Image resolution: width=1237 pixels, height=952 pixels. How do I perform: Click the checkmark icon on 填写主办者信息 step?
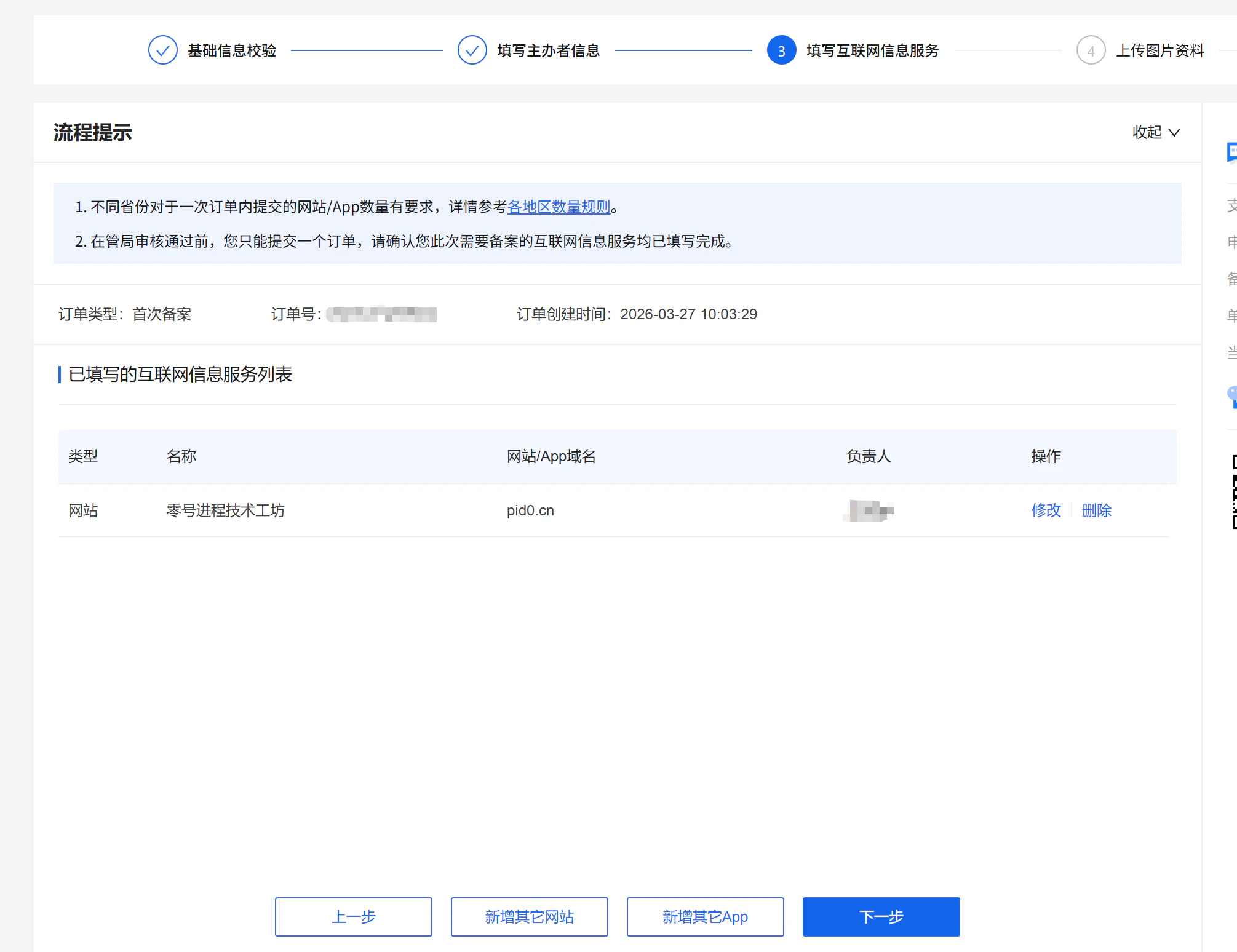(x=472, y=50)
